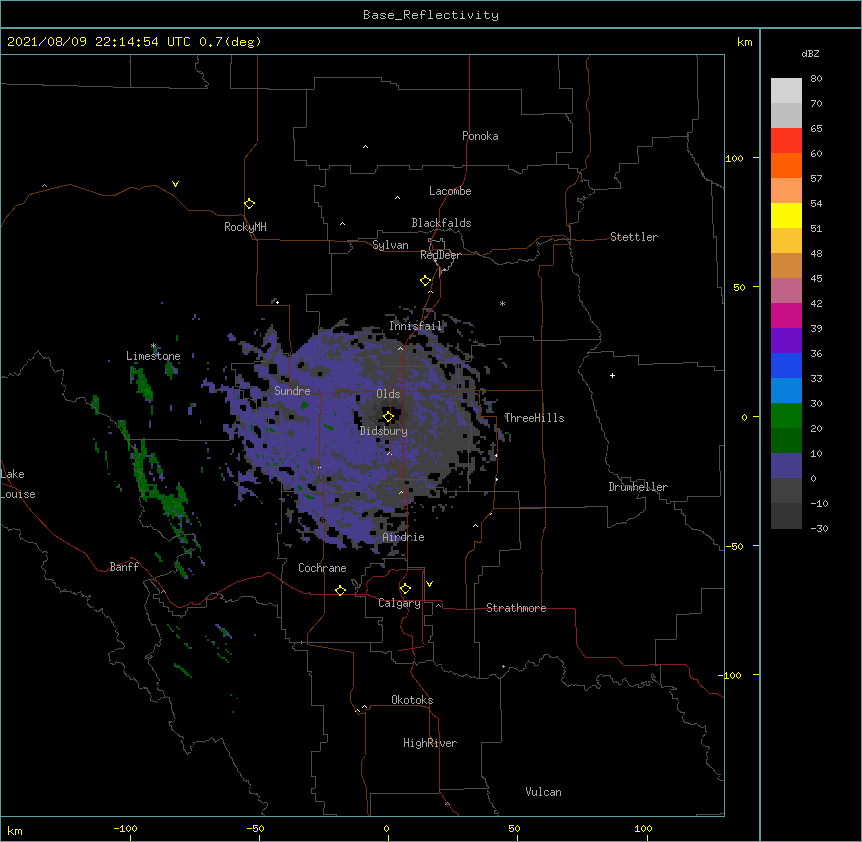Screen dimensions: 862x842
Task: Click the Vulcan city label
Action: click(x=543, y=792)
